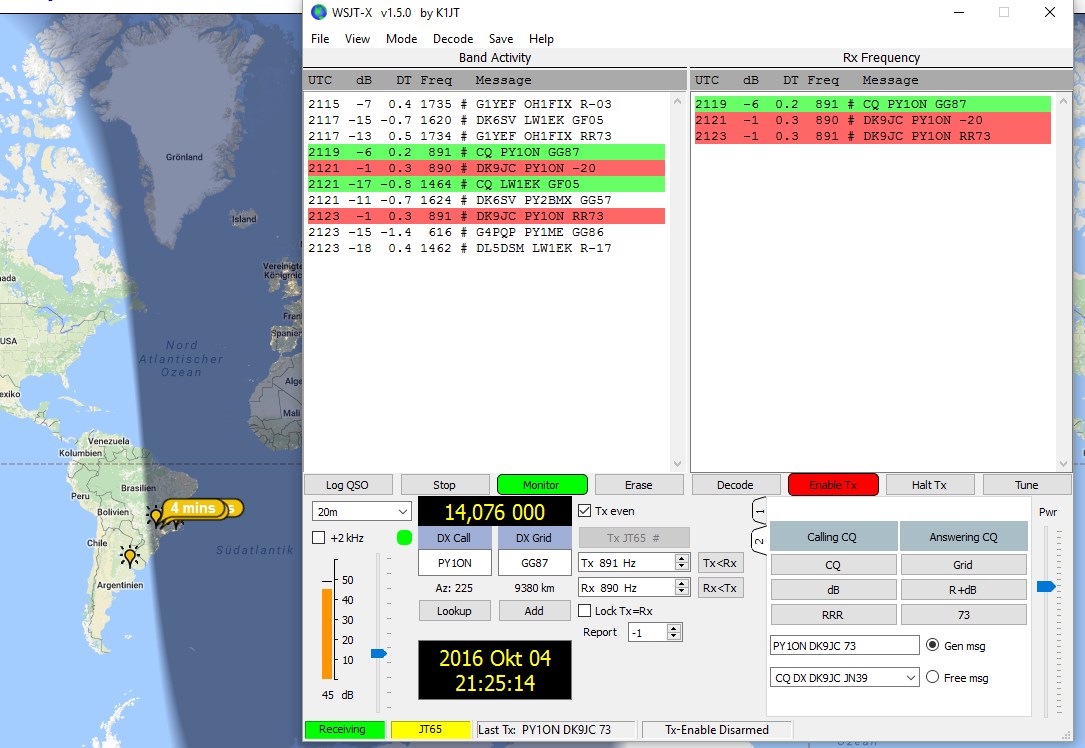This screenshot has width=1085, height=748.
Task: Switch to message tab 1
Action: [759, 511]
